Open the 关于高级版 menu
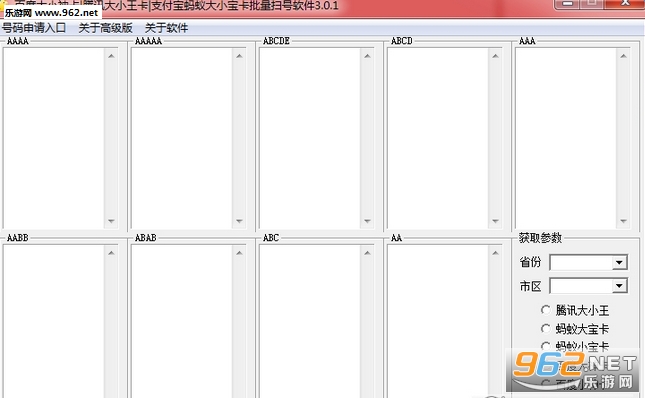 pos(105,28)
